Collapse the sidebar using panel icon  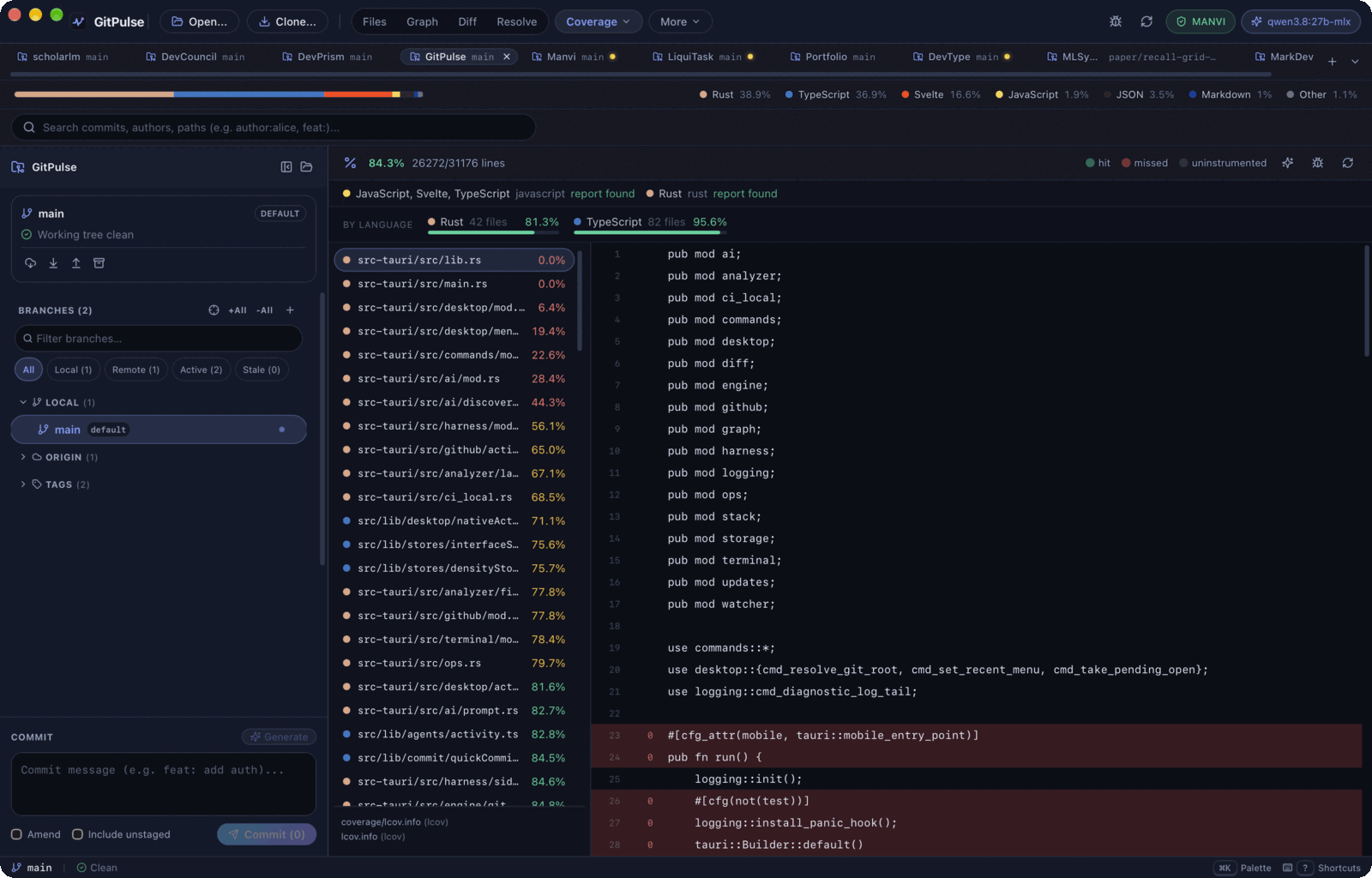pos(286,167)
